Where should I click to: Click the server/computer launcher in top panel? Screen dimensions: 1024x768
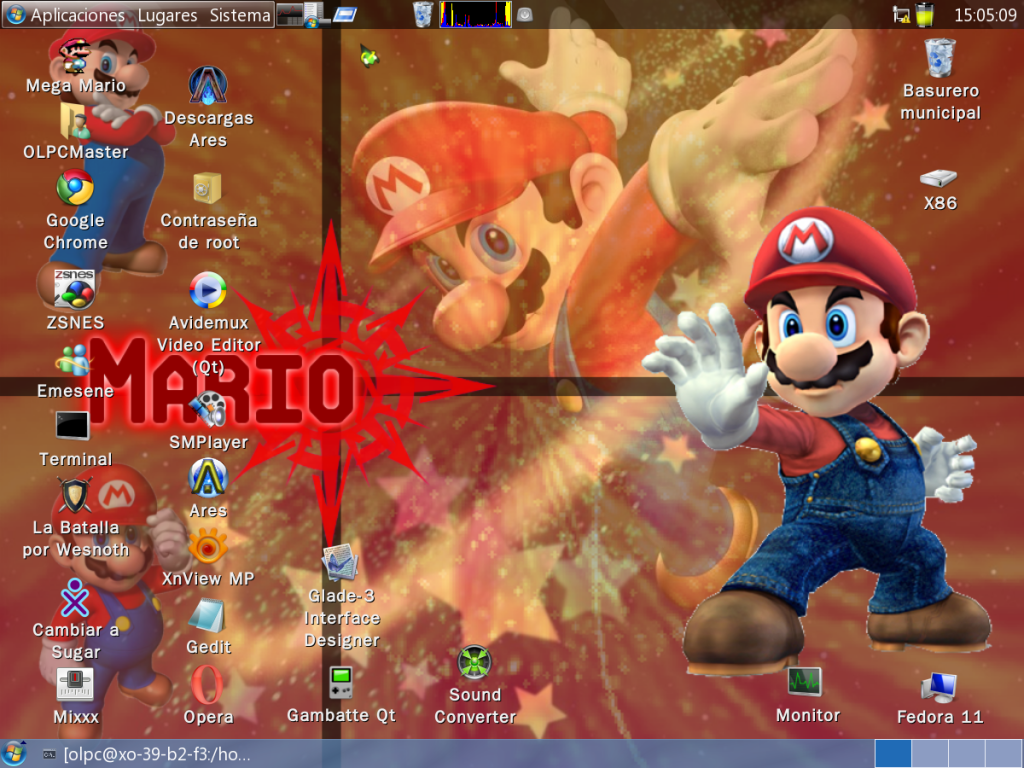316,14
